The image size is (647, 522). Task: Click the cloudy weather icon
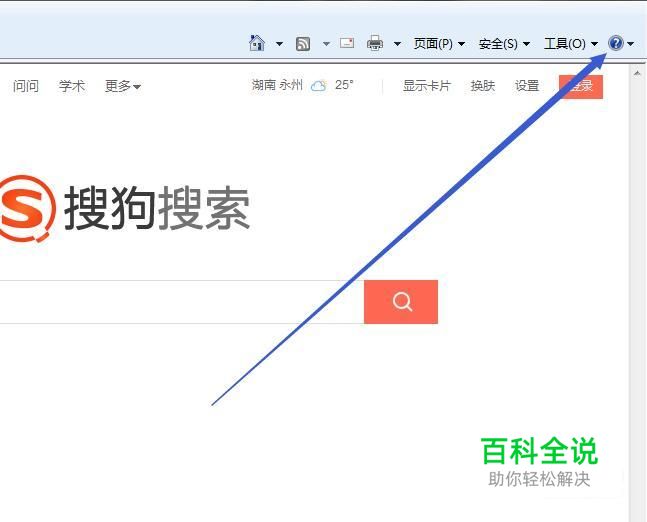pos(319,85)
